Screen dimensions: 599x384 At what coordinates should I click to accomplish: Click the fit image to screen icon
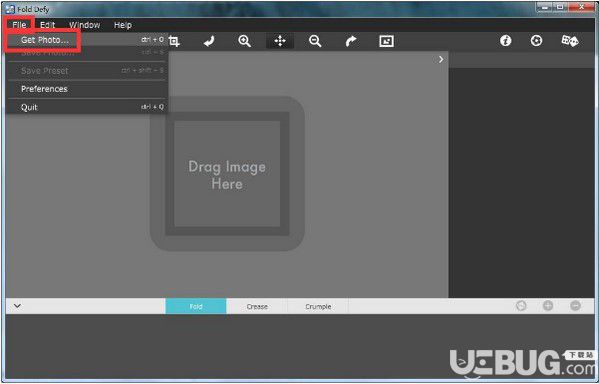386,41
